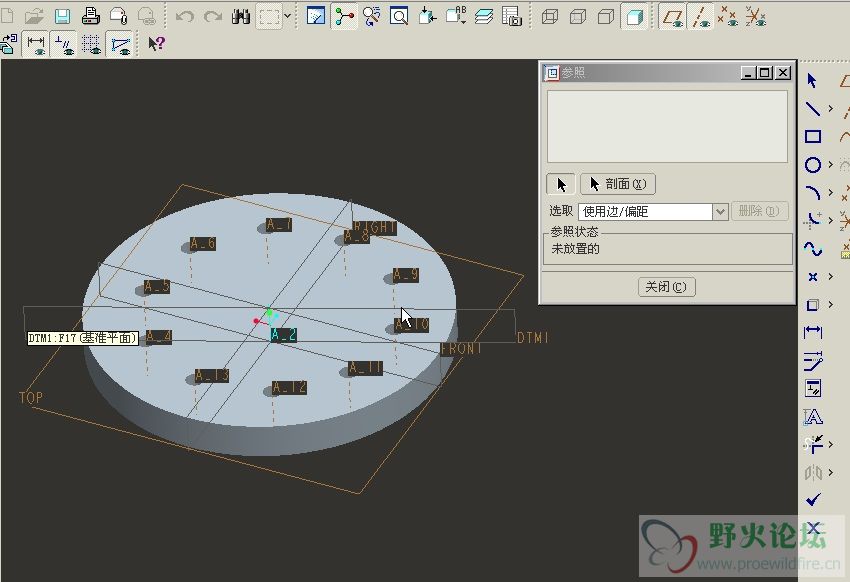Viewport: 850px width, 582px height.
Task: Open the selection box filter dropdown arrow
Action: pyautogui.click(x=287, y=16)
